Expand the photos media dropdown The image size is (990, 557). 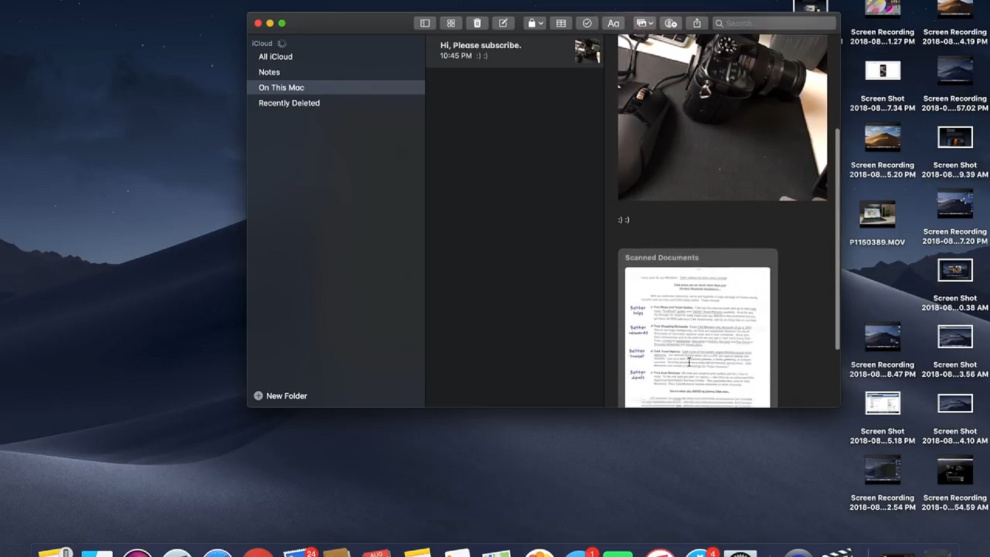645,23
